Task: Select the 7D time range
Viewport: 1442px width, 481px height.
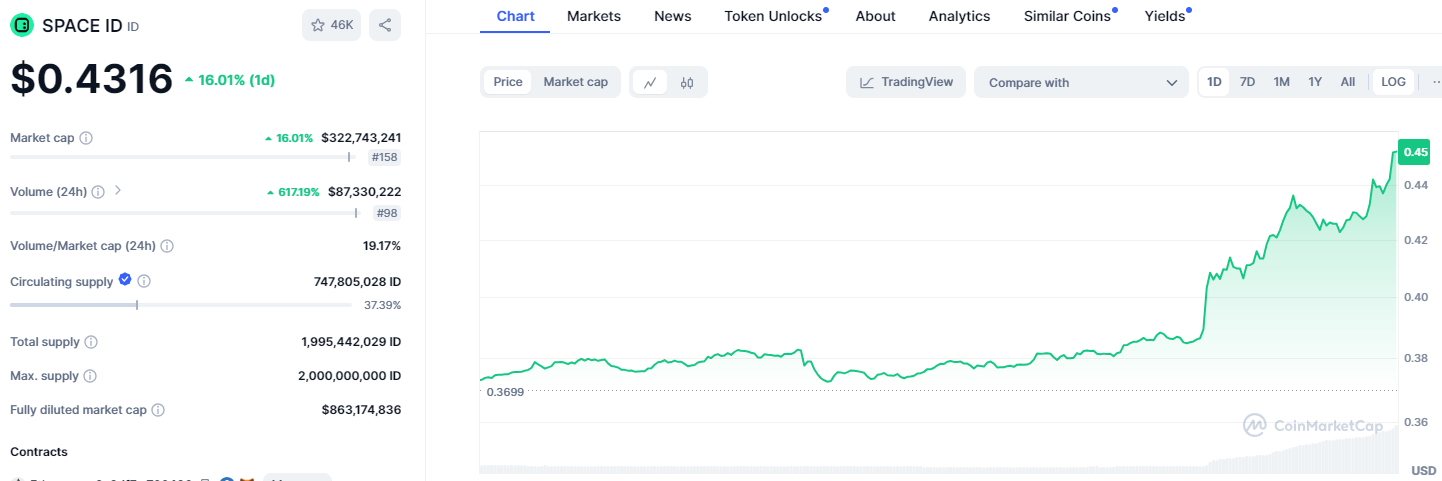Action: point(1248,82)
